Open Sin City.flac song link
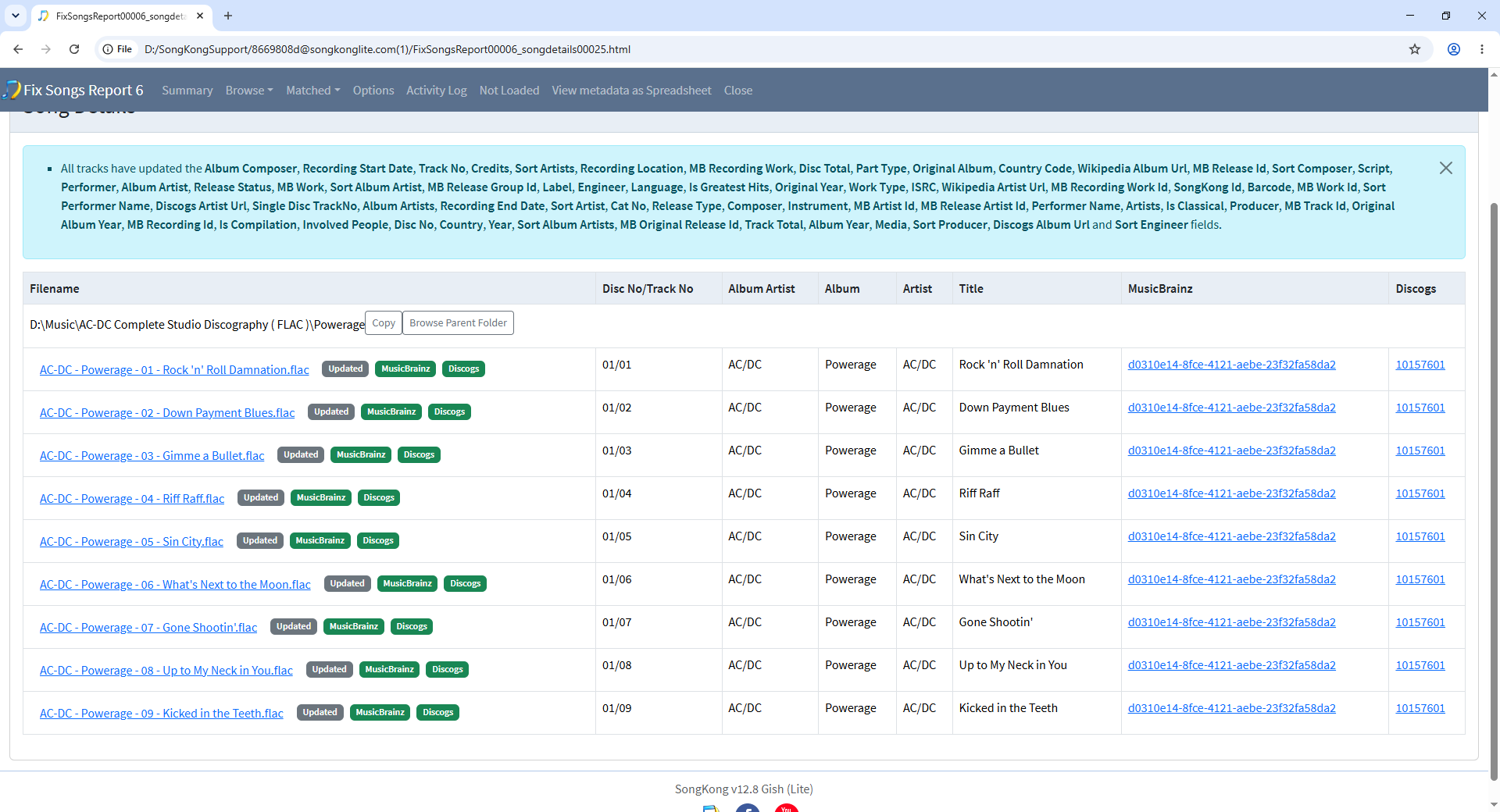 131,542
